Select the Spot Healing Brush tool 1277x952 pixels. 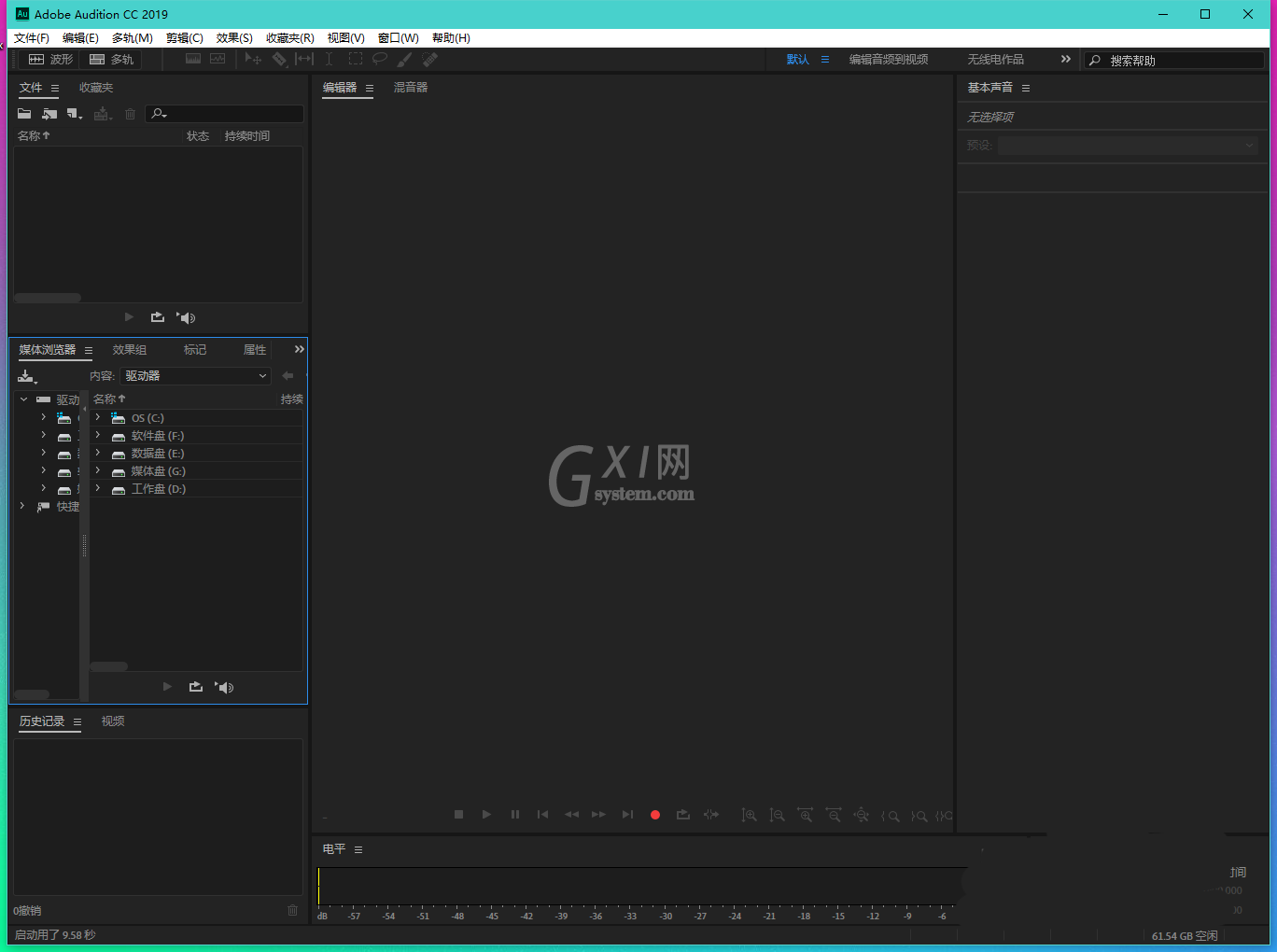coord(429,59)
